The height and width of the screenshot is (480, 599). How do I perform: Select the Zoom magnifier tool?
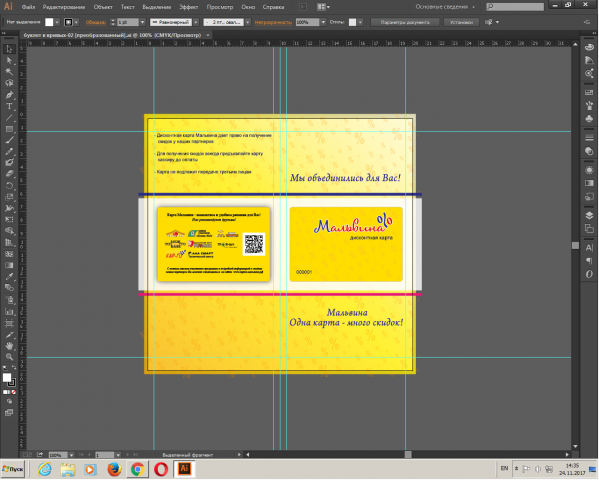(x=9, y=357)
